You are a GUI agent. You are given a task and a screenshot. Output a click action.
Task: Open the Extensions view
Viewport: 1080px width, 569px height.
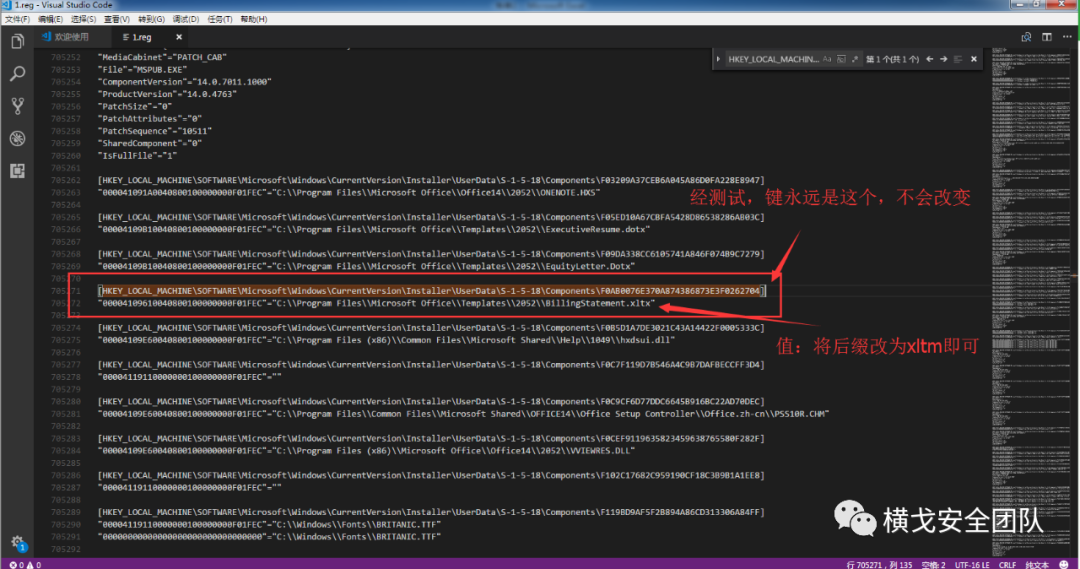17,171
